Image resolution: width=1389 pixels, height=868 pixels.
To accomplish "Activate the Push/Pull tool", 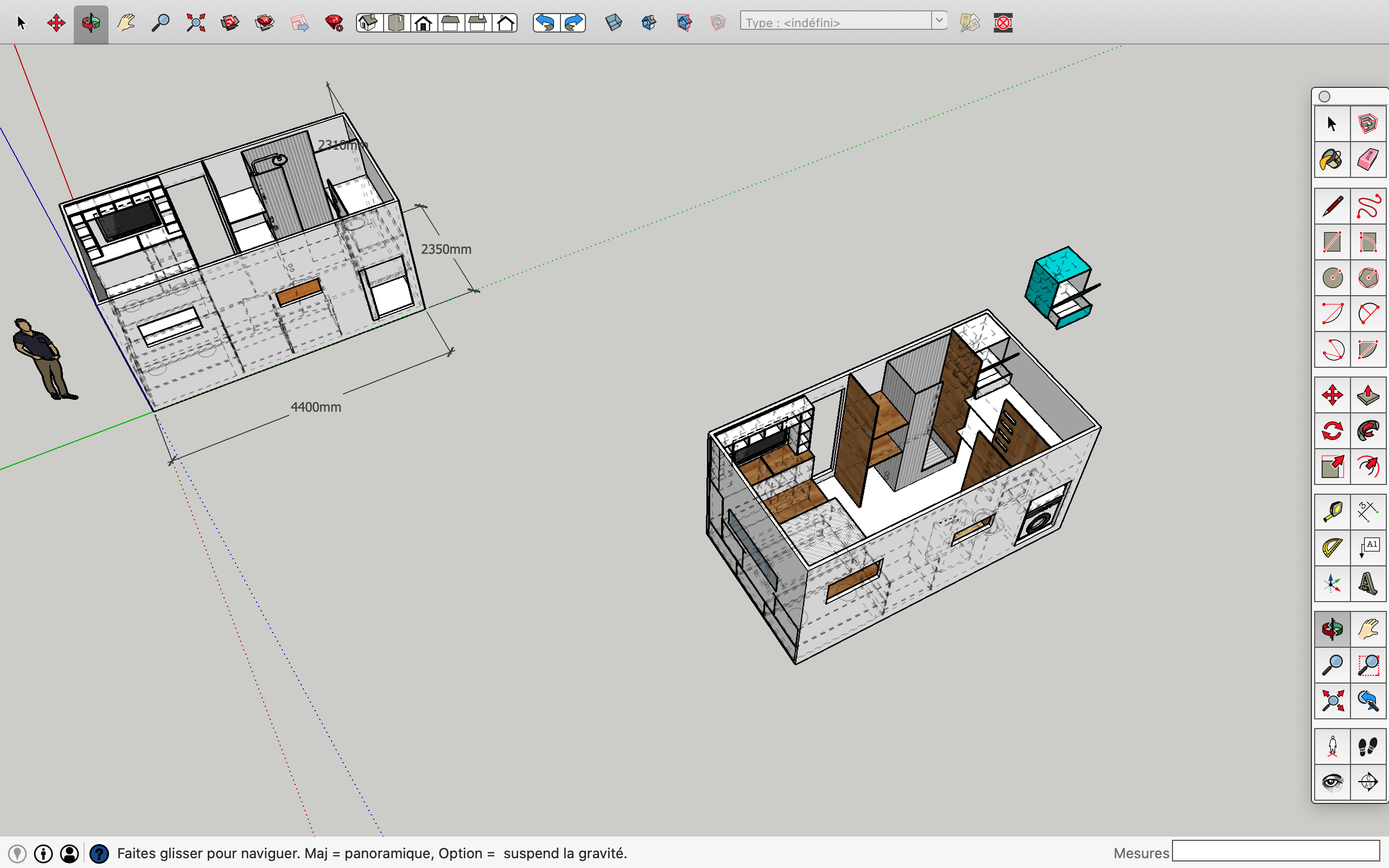I will point(1368,395).
